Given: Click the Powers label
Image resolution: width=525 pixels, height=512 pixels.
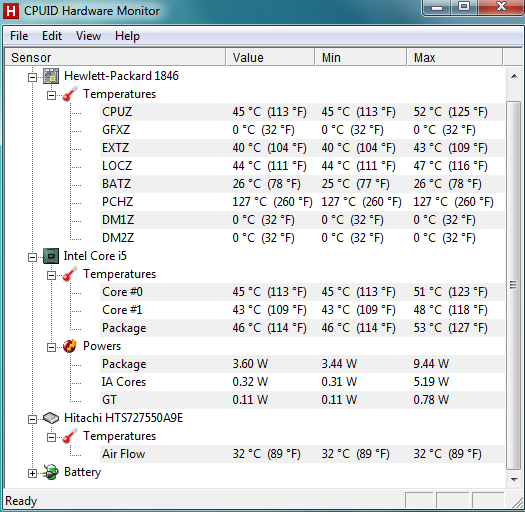Looking at the screenshot, I should [102, 346].
